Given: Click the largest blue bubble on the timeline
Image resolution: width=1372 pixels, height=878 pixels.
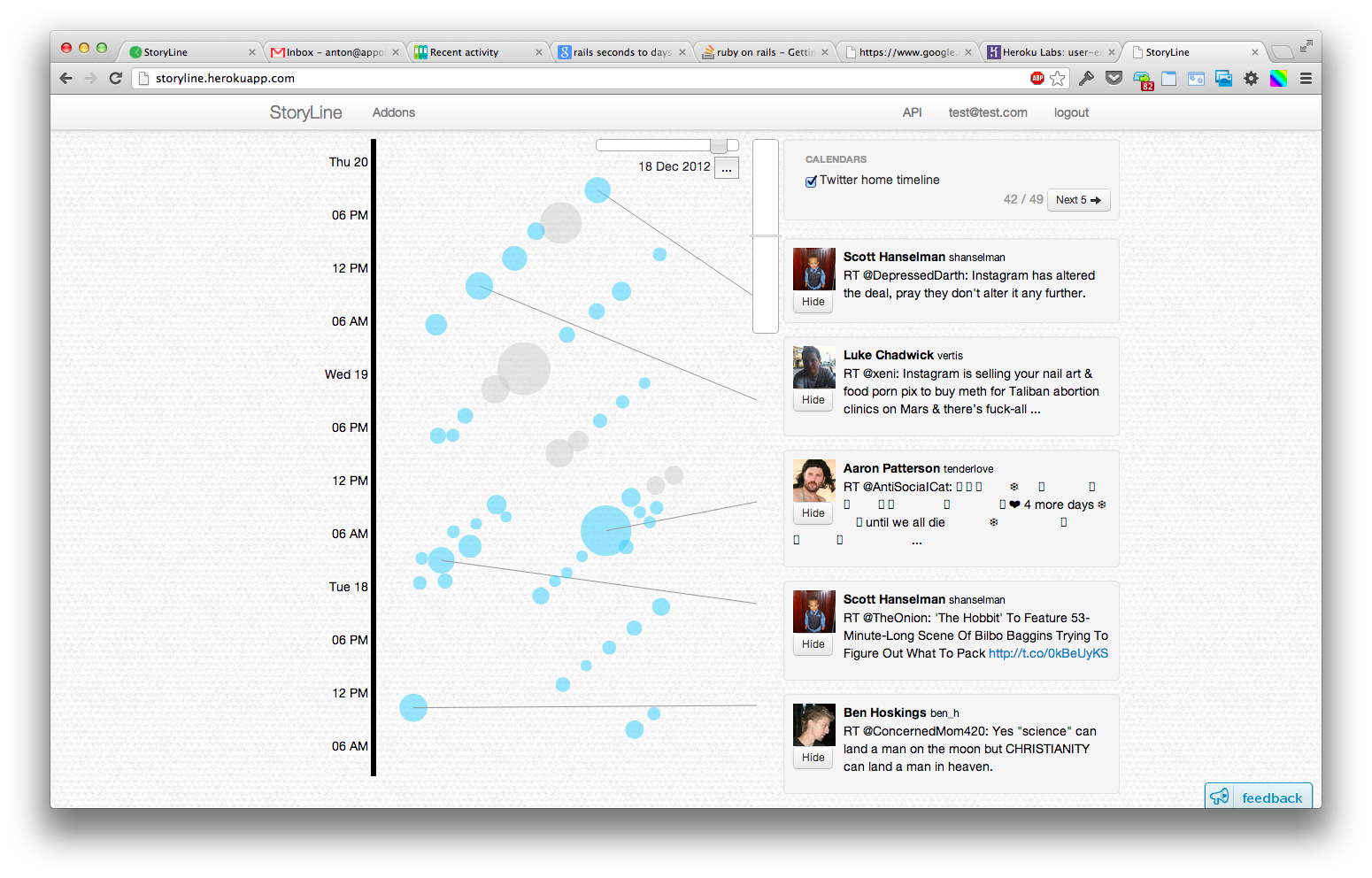Looking at the screenshot, I should pos(605,531).
